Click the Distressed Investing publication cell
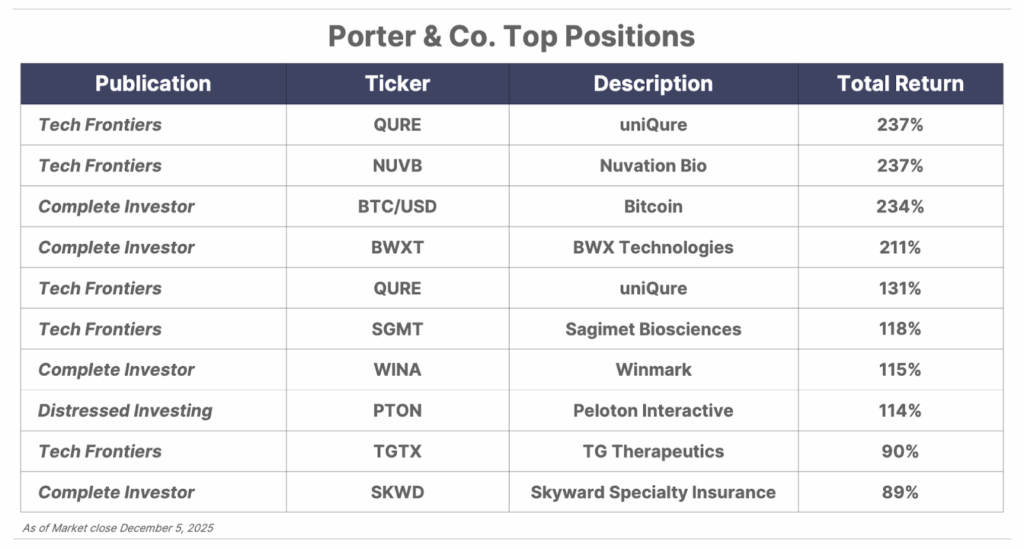Viewport: 1024px width, 549px height. coord(125,411)
